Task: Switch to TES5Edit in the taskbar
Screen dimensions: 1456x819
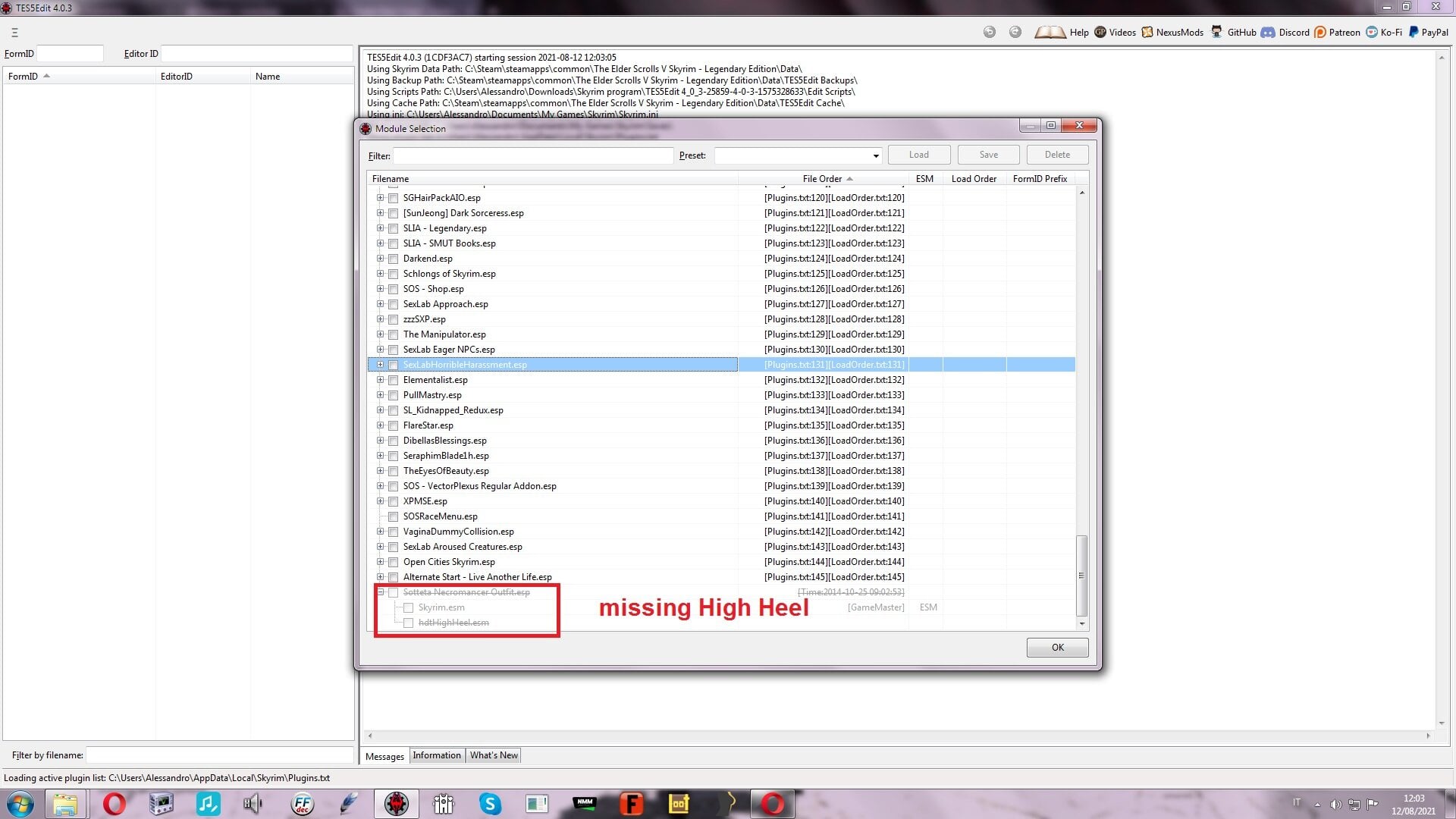Action: [396, 804]
